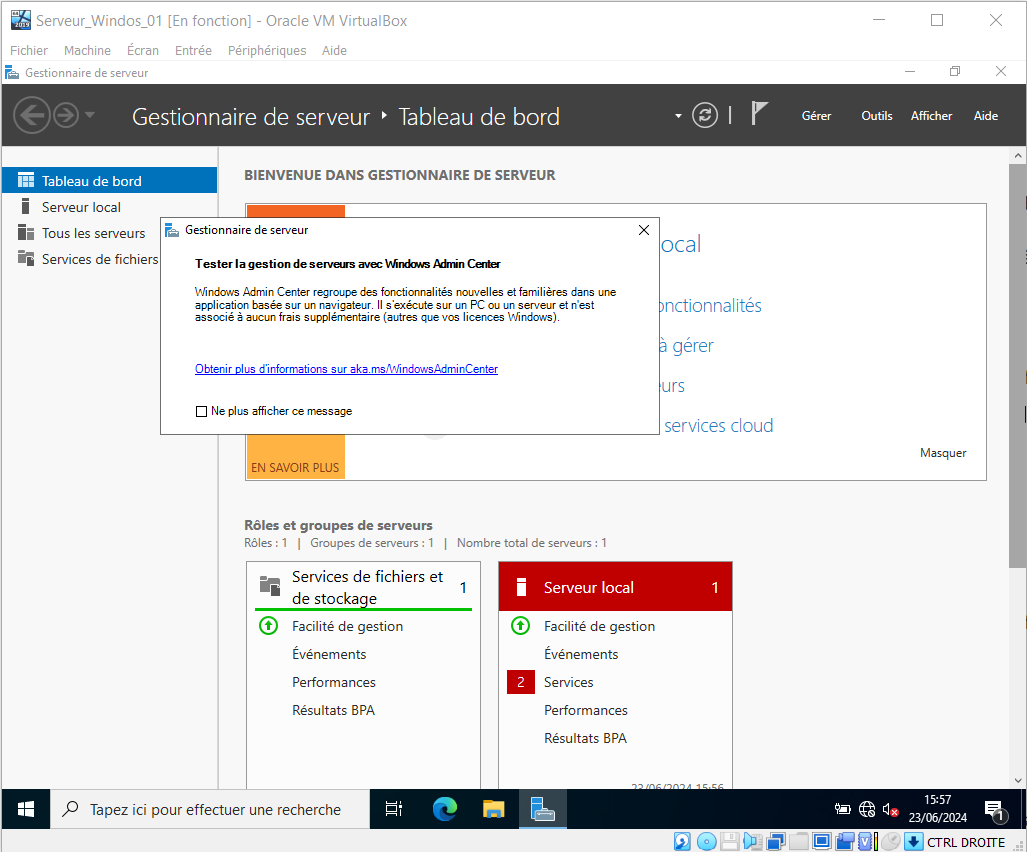Open the notifications flag icon
This screenshot has width=1027, height=852.
(x=760, y=114)
